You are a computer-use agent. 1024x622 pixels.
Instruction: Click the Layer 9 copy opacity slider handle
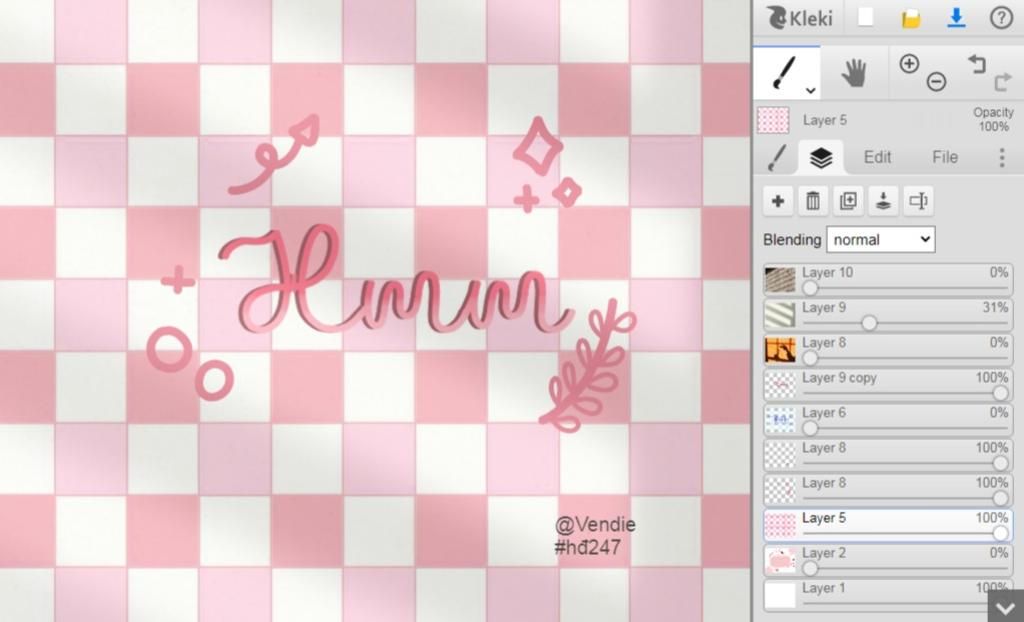pos(1000,393)
